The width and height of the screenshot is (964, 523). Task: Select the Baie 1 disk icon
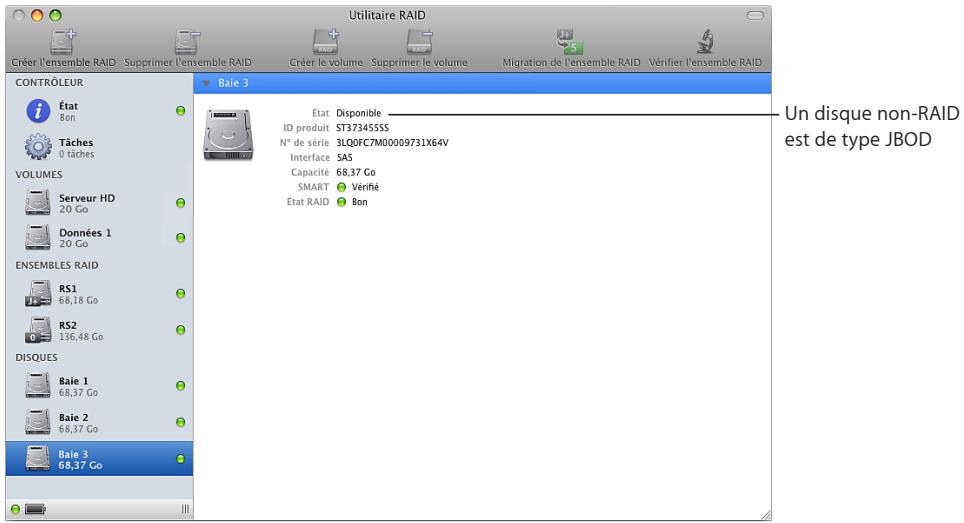38,386
